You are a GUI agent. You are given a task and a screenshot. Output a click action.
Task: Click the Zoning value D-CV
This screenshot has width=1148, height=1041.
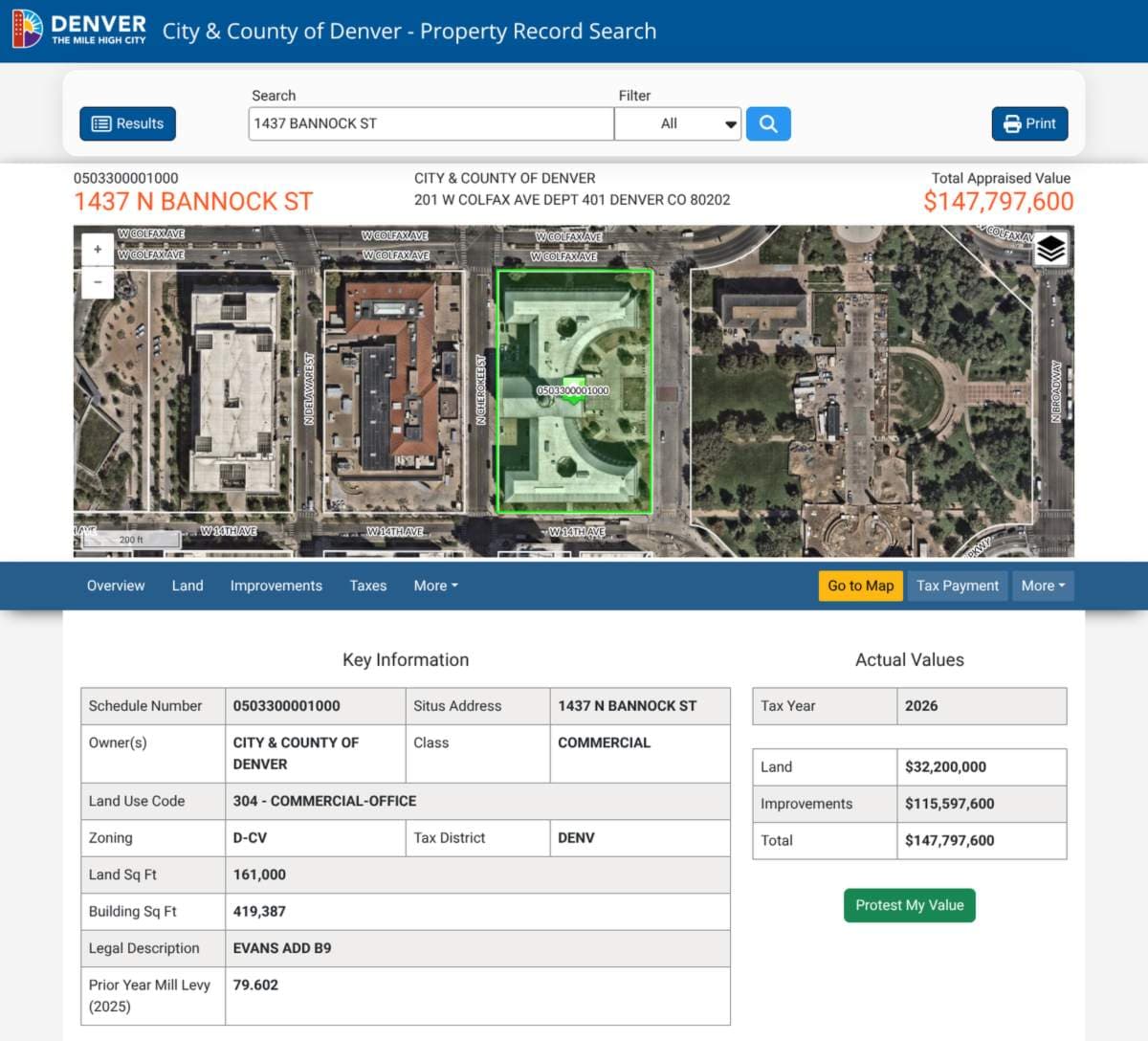tap(250, 838)
